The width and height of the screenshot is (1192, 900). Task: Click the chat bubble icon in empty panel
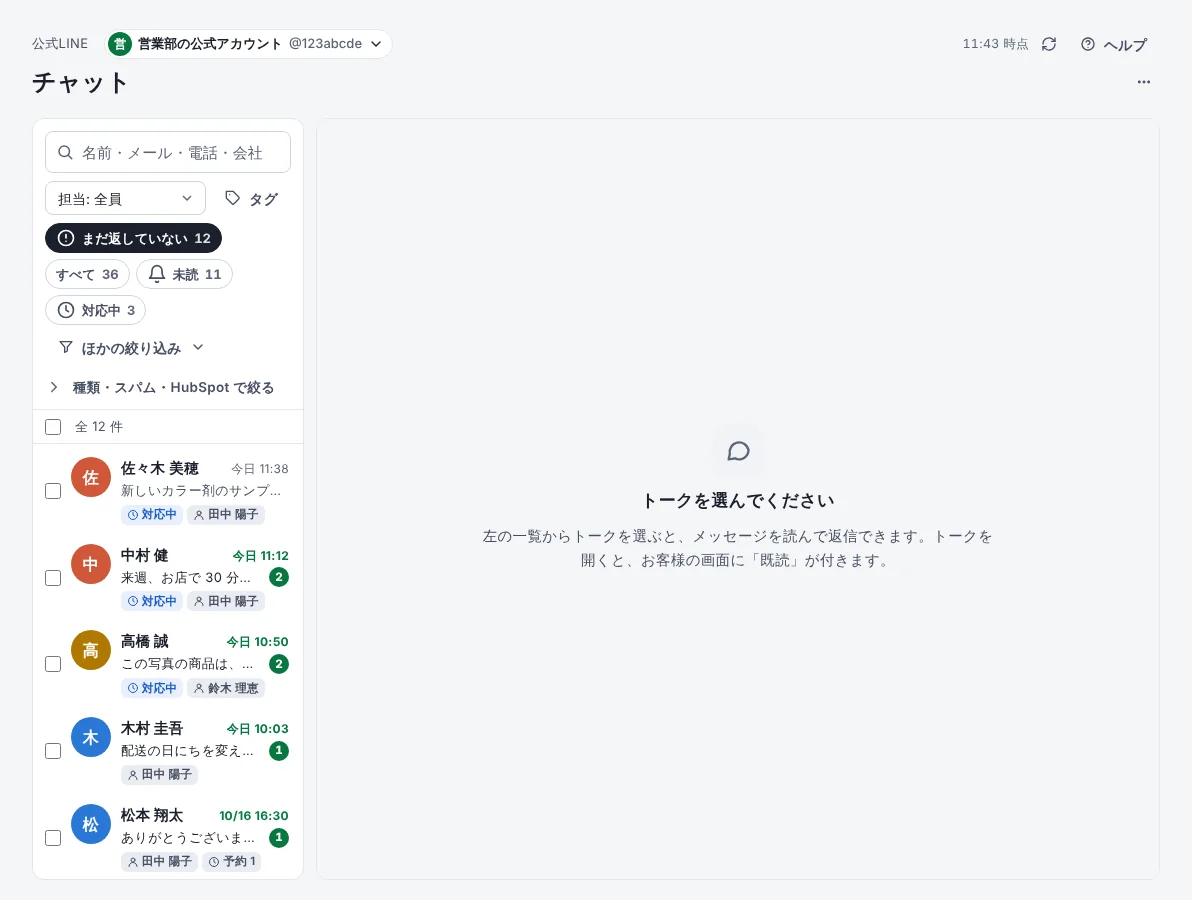point(738,452)
